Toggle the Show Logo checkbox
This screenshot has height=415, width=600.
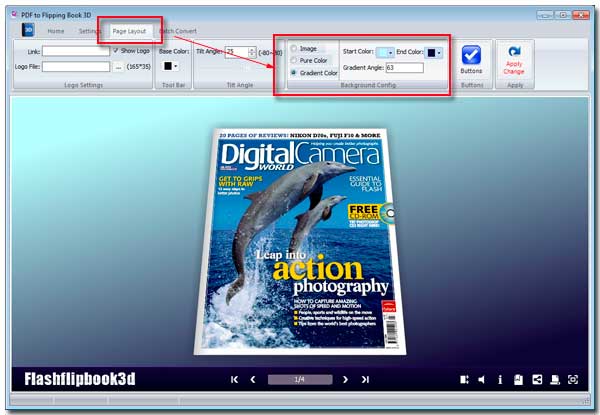pyautogui.click(x=116, y=50)
